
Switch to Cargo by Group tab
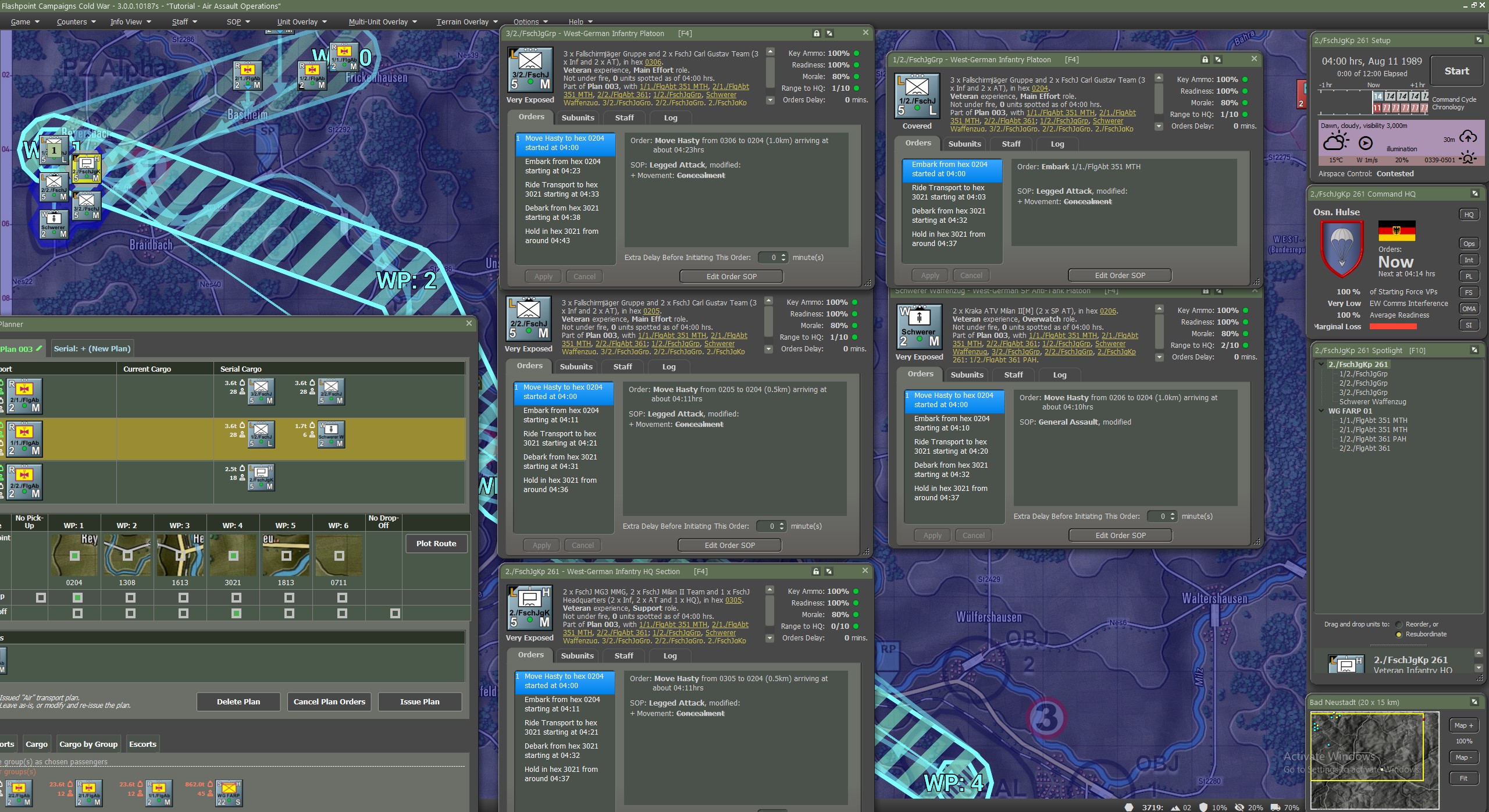88,744
